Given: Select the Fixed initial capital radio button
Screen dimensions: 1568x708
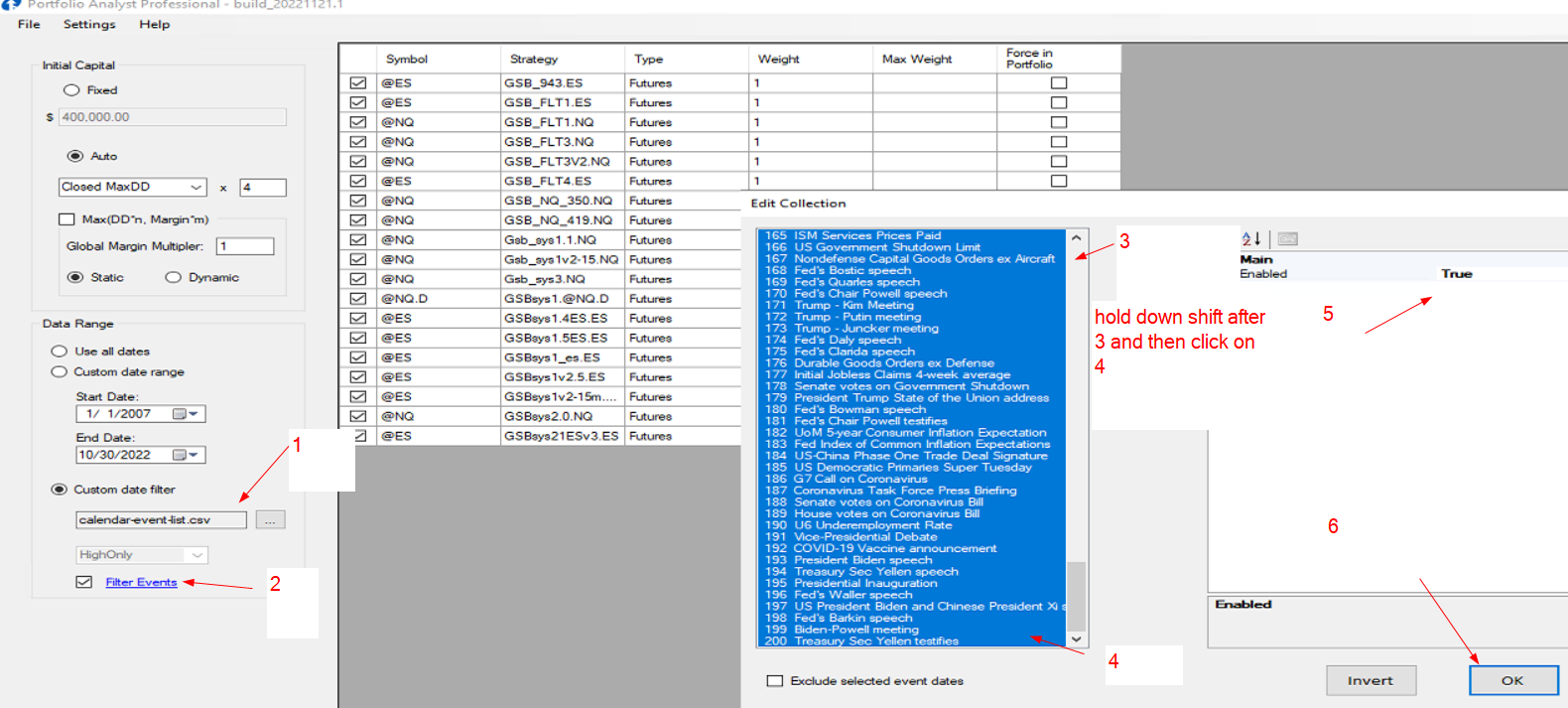Looking at the screenshot, I should pos(71,90).
